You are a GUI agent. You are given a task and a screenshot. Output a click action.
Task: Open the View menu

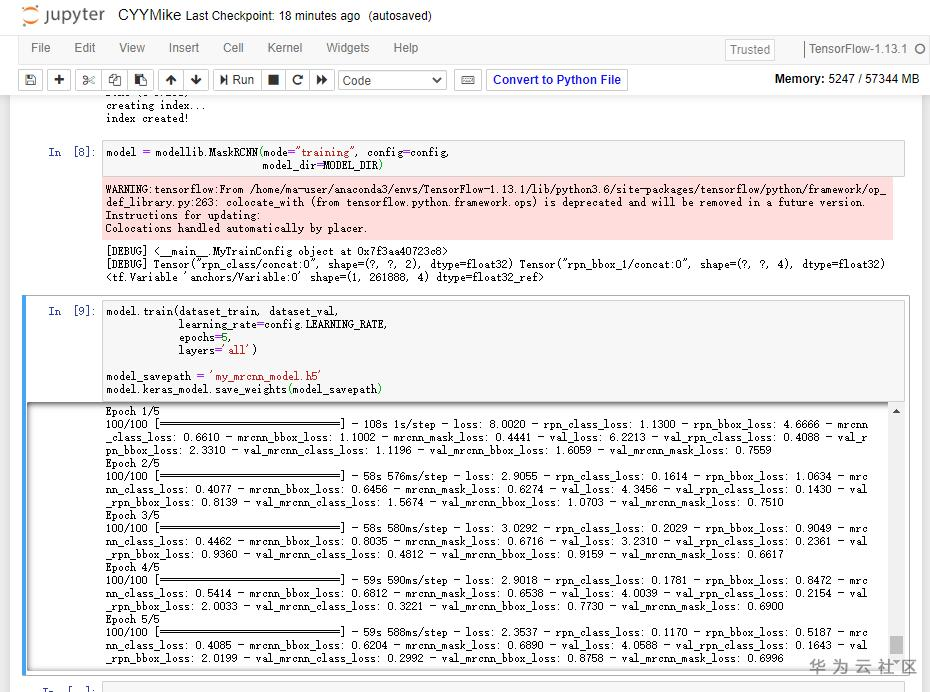[132, 48]
